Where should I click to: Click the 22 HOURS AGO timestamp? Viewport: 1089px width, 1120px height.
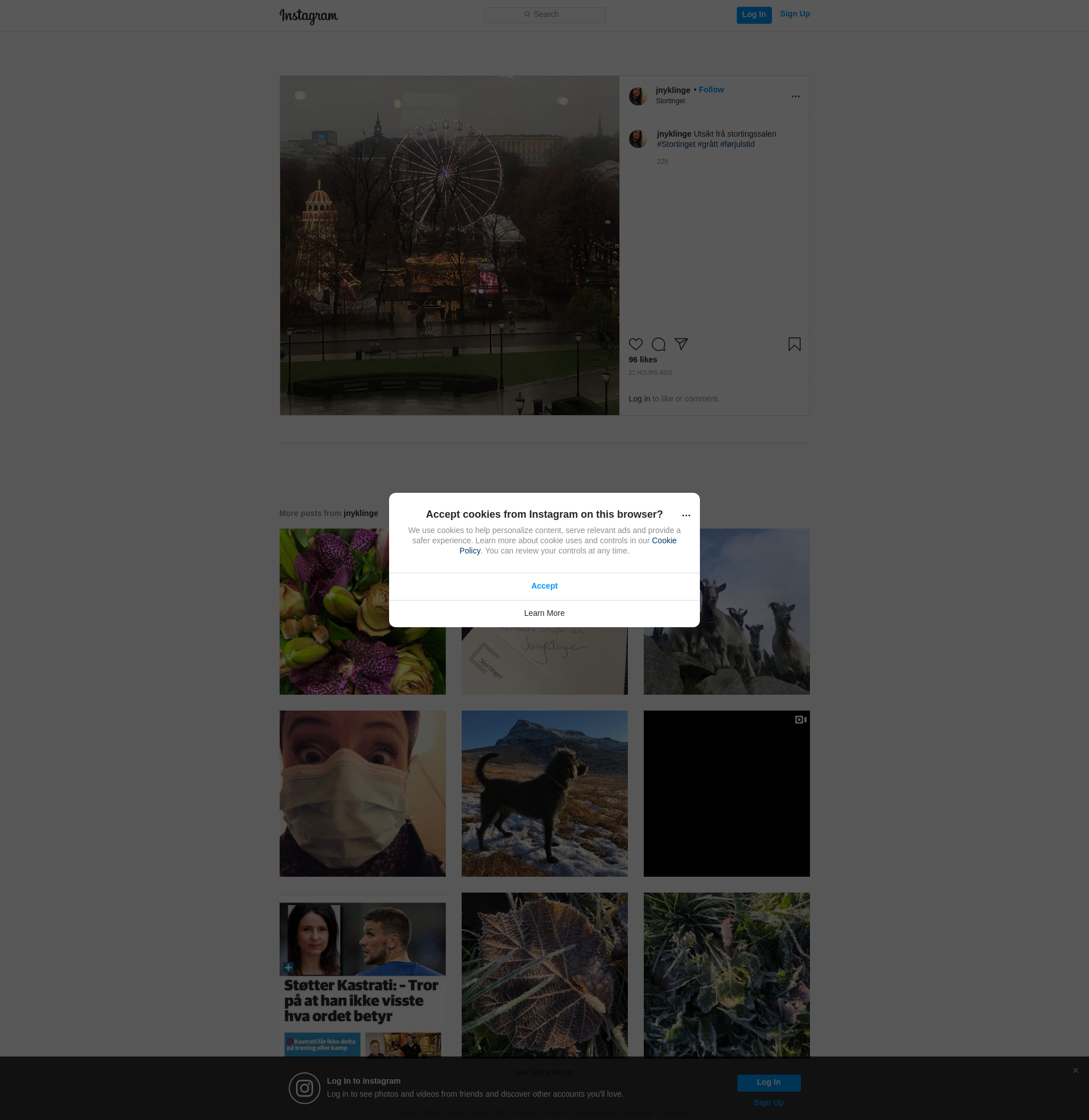(650, 373)
